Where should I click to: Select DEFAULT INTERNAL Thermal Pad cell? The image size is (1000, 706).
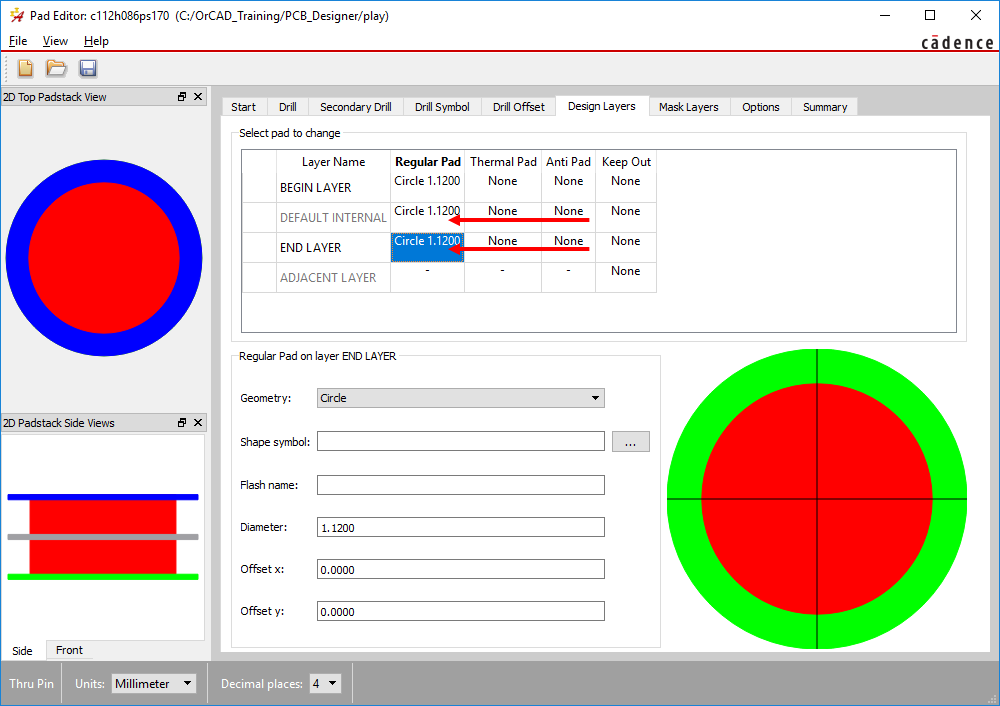point(503,217)
